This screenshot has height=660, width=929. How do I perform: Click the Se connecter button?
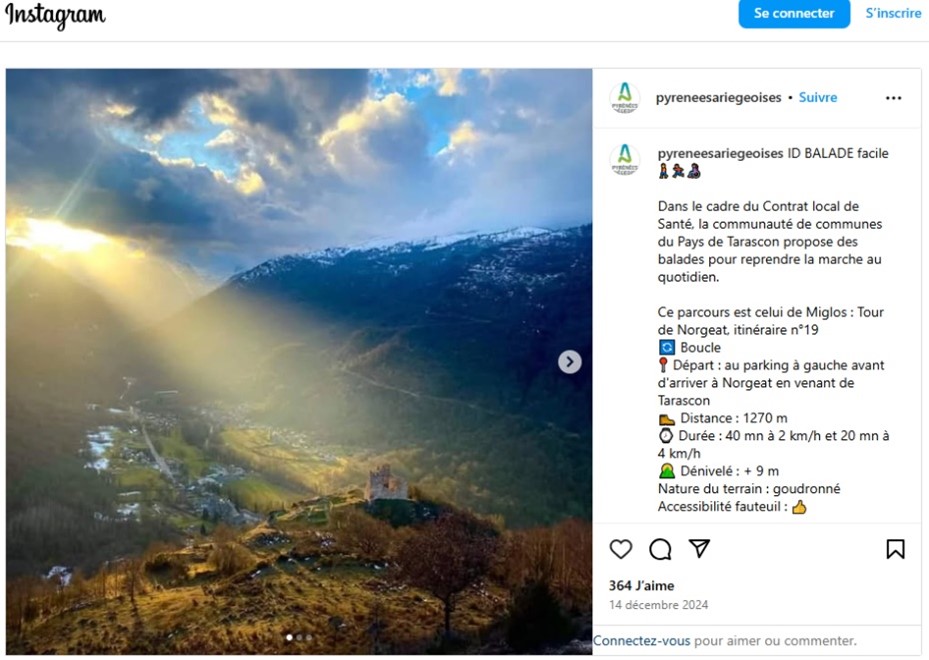click(793, 13)
